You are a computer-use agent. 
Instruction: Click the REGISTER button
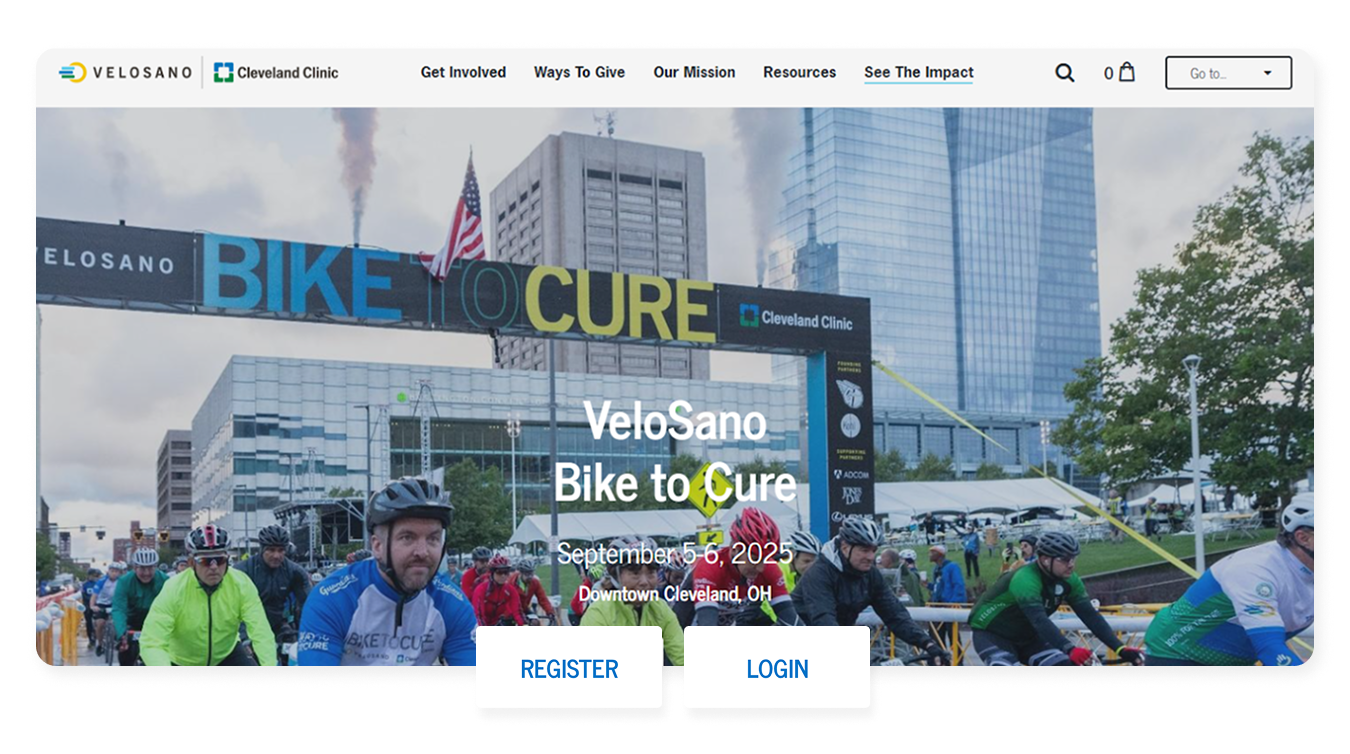pos(569,668)
